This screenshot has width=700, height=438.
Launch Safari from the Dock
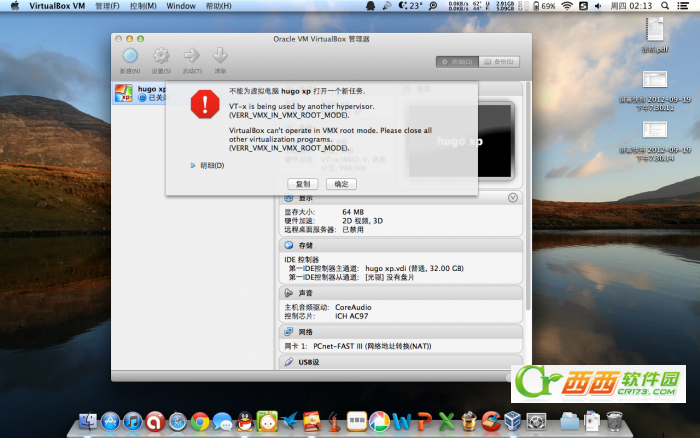(178, 421)
